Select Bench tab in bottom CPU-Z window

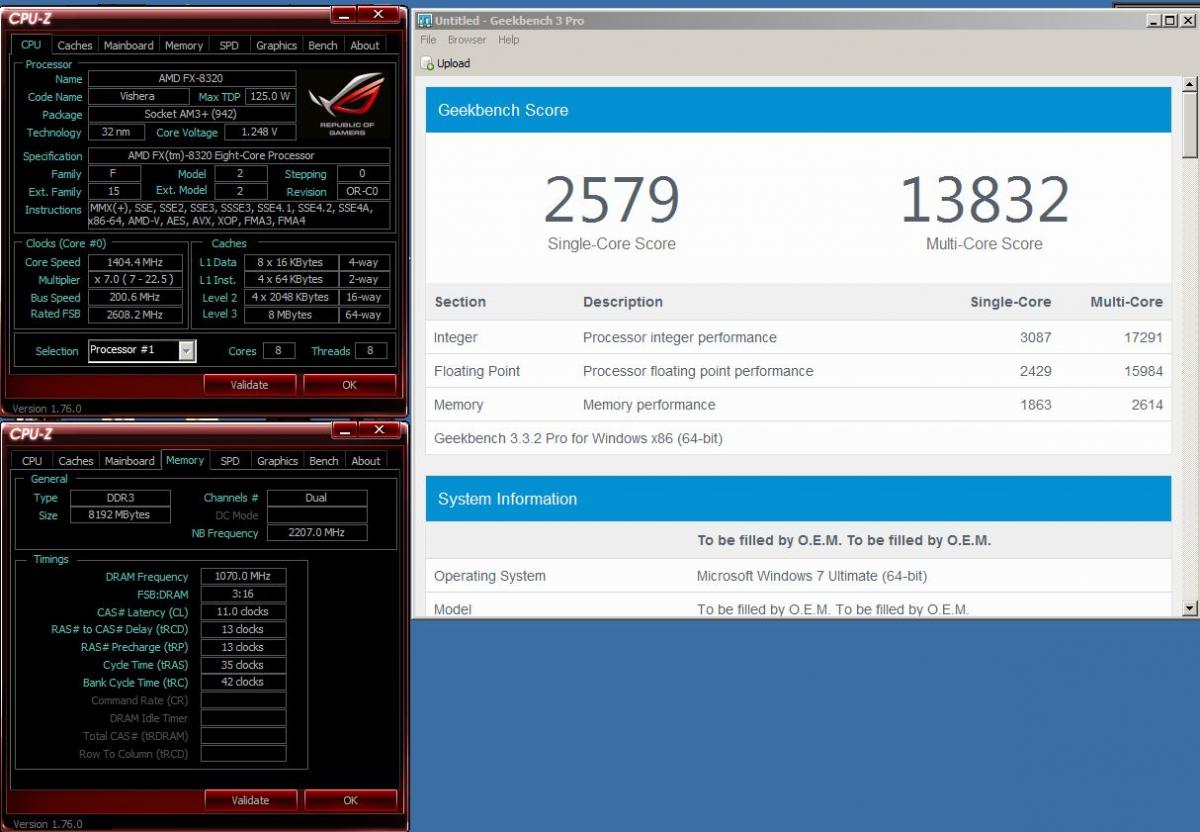coord(324,461)
